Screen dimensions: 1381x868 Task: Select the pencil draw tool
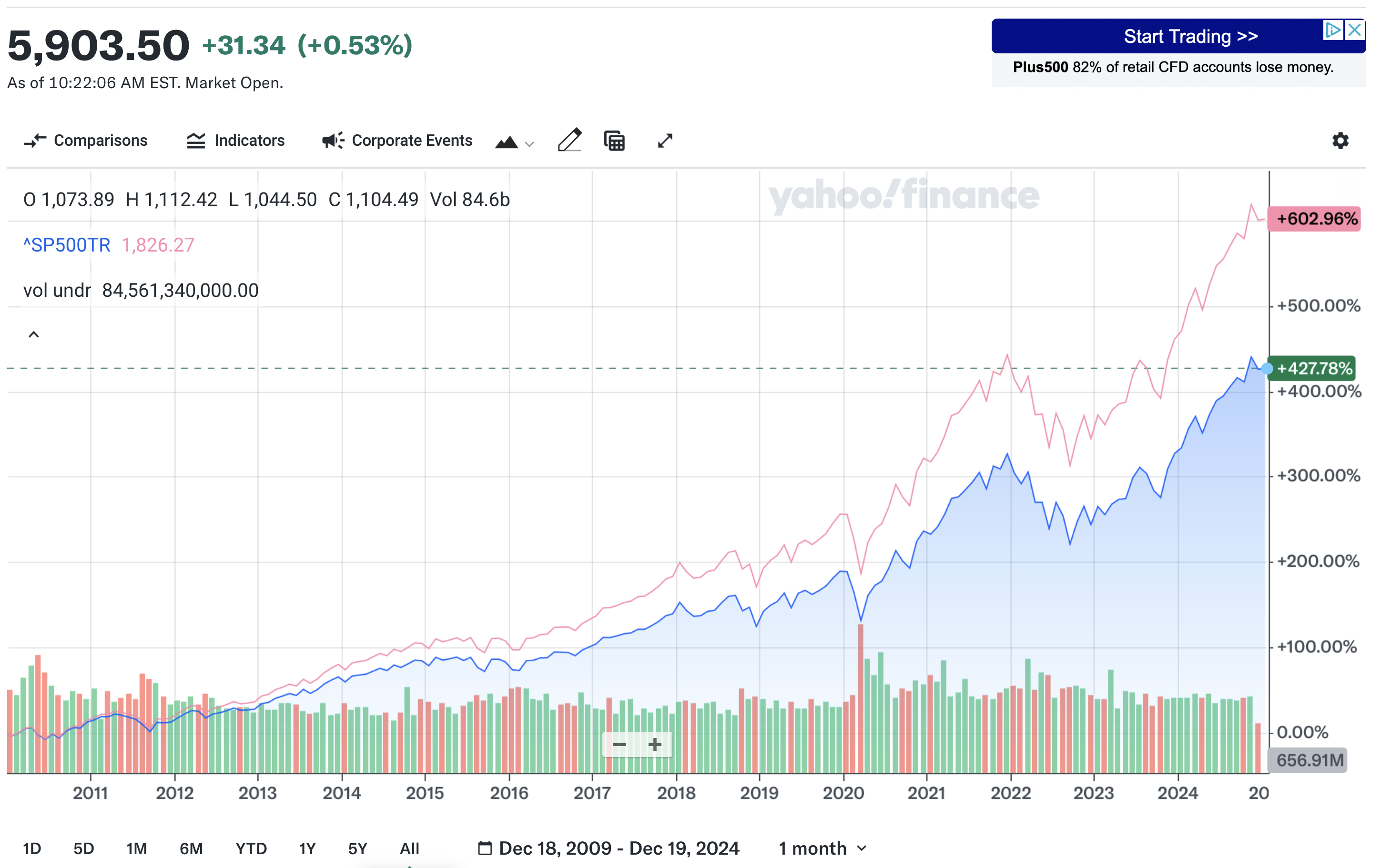569,141
